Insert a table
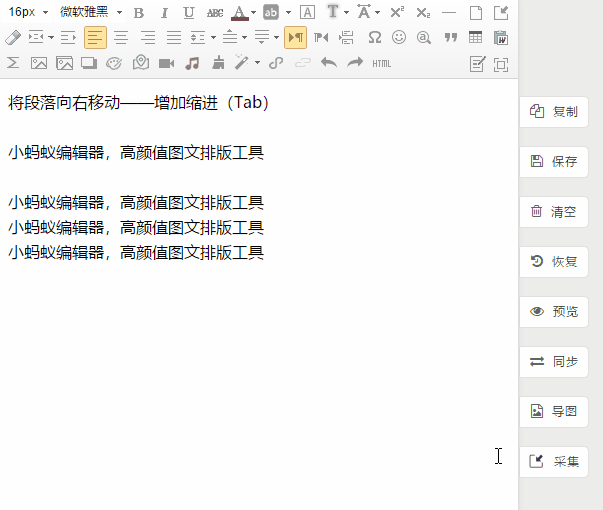 click(475, 38)
